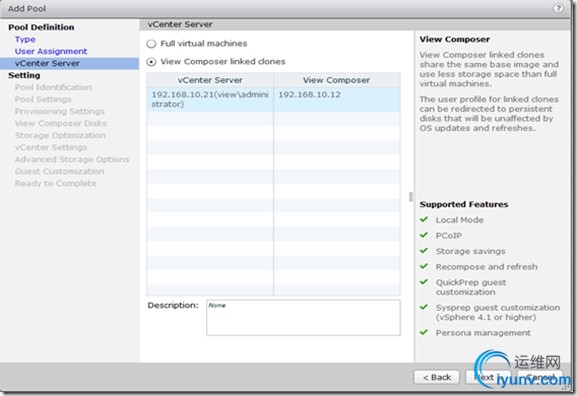Click the help panel collapse handle
This screenshot has height=396, width=577.
[411, 197]
